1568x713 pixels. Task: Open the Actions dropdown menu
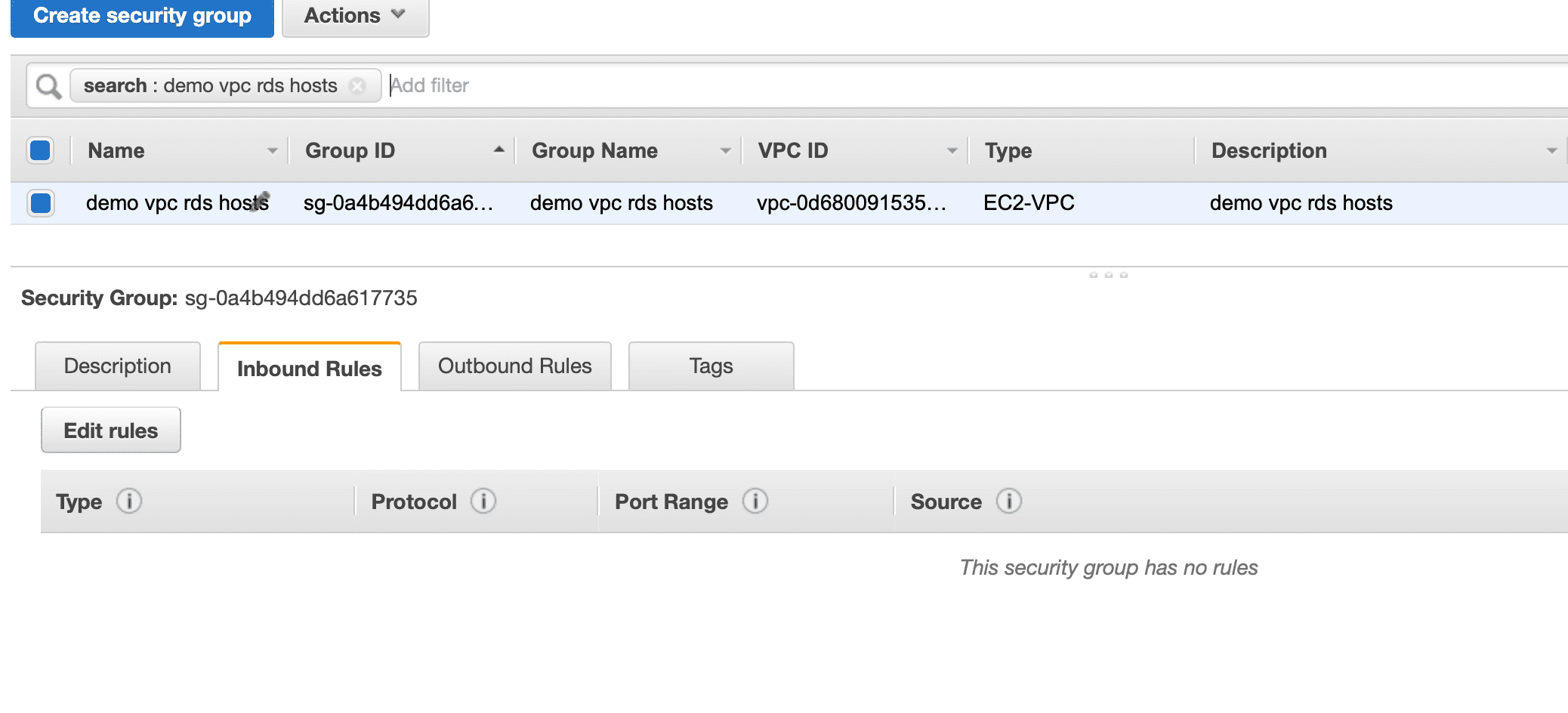point(355,17)
